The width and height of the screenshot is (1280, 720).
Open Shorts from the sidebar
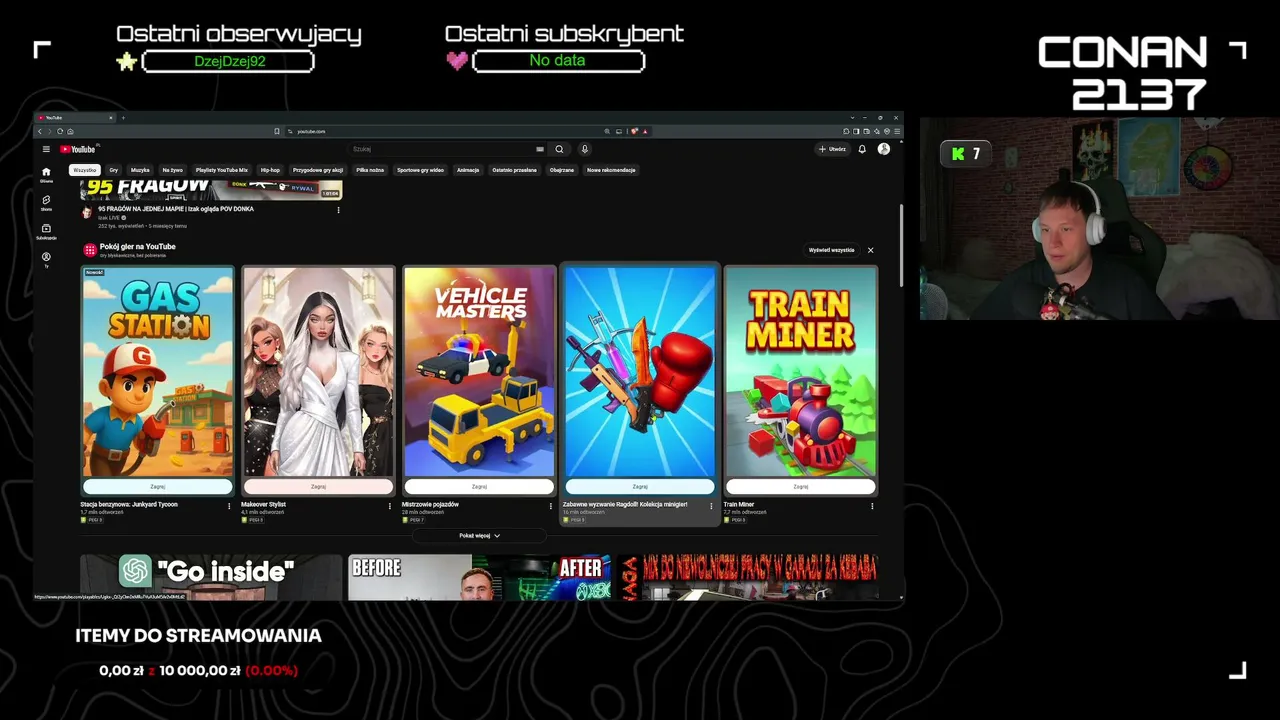[x=46, y=203]
